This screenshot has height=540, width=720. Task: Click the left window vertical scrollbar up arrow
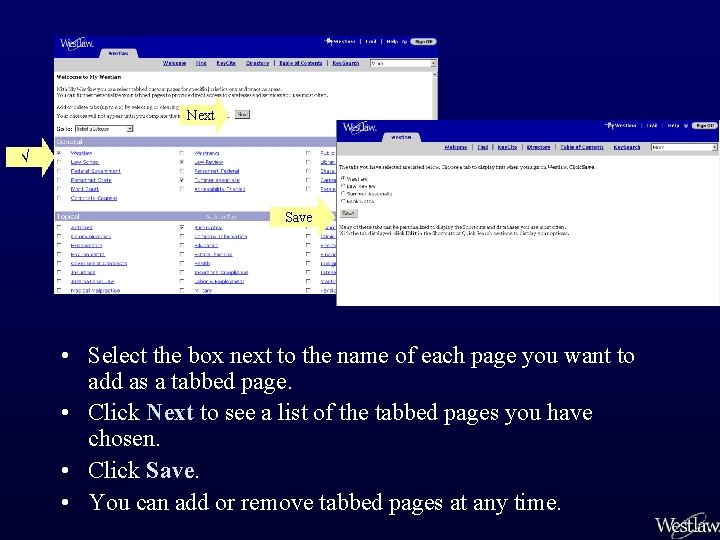click(x=435, y=74)
